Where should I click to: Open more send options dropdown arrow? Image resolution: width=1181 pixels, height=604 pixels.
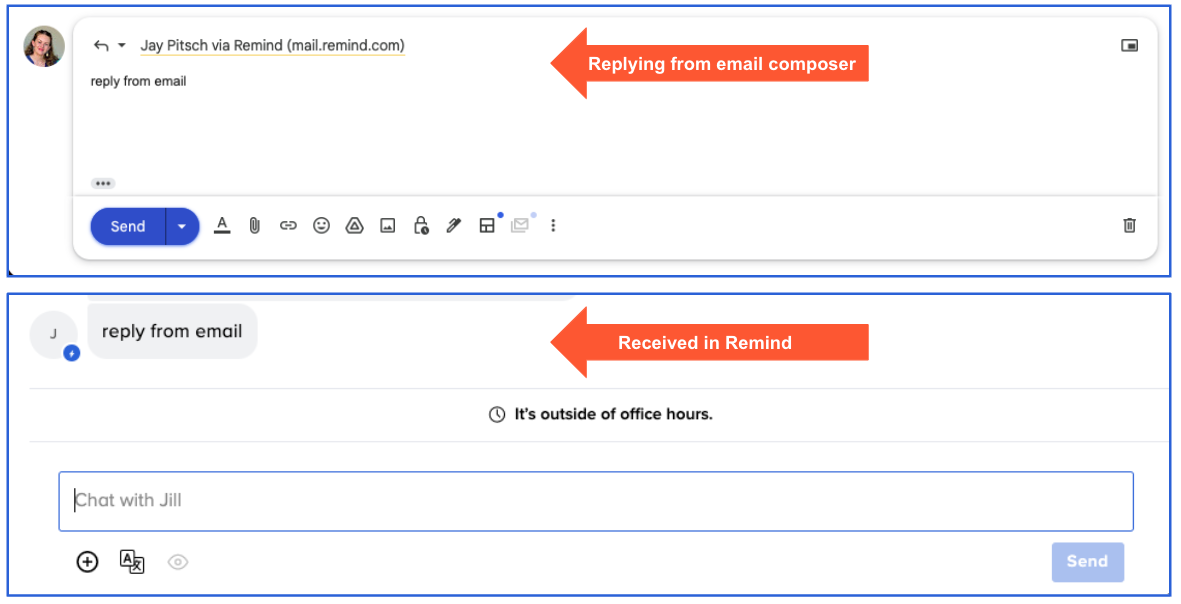click(x=182, y=226)
